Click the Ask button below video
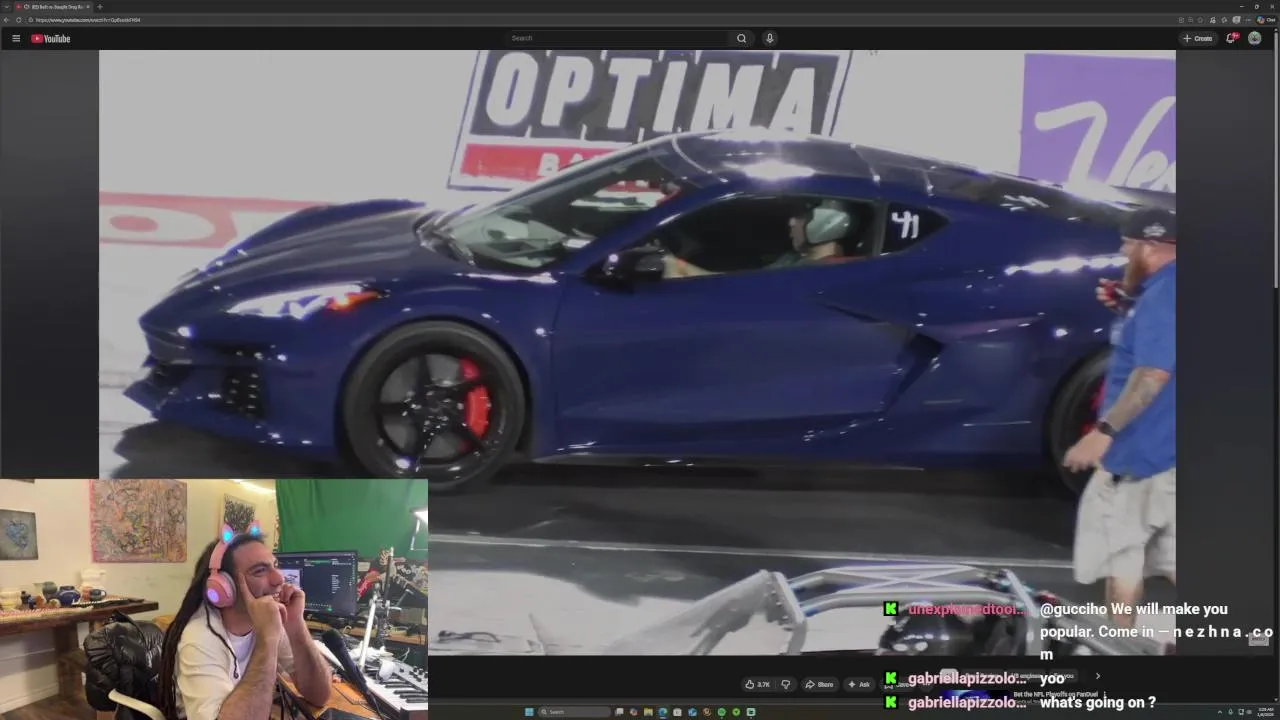 click(859, 684)
